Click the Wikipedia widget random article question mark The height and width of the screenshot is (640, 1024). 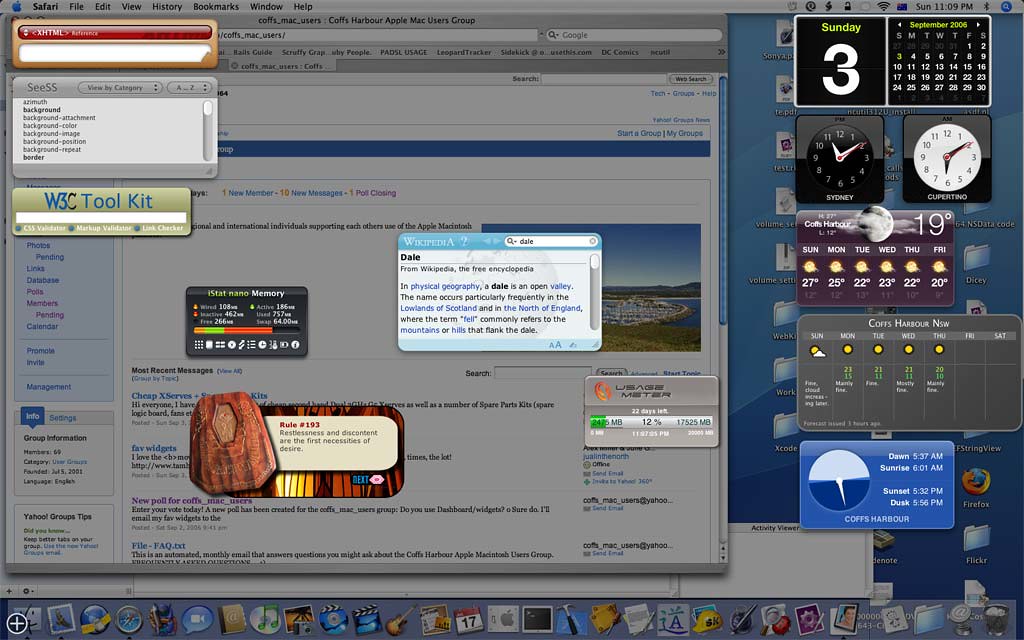click(x=464, y=241)
